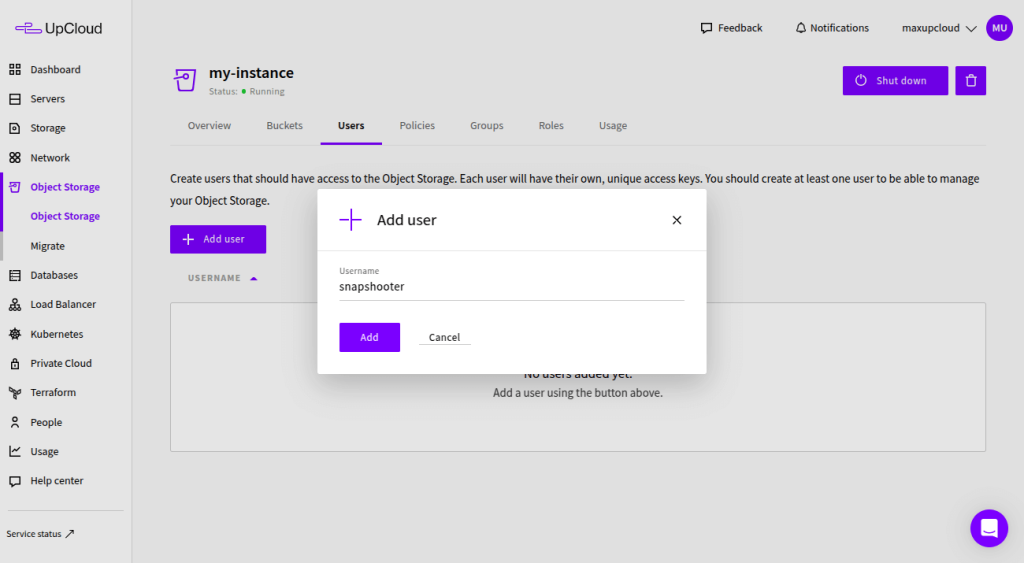Image resolution: width=1024 pixels, height=563 pixels.
Task: Click the Username input field
Action: click(x=511, y=287)
